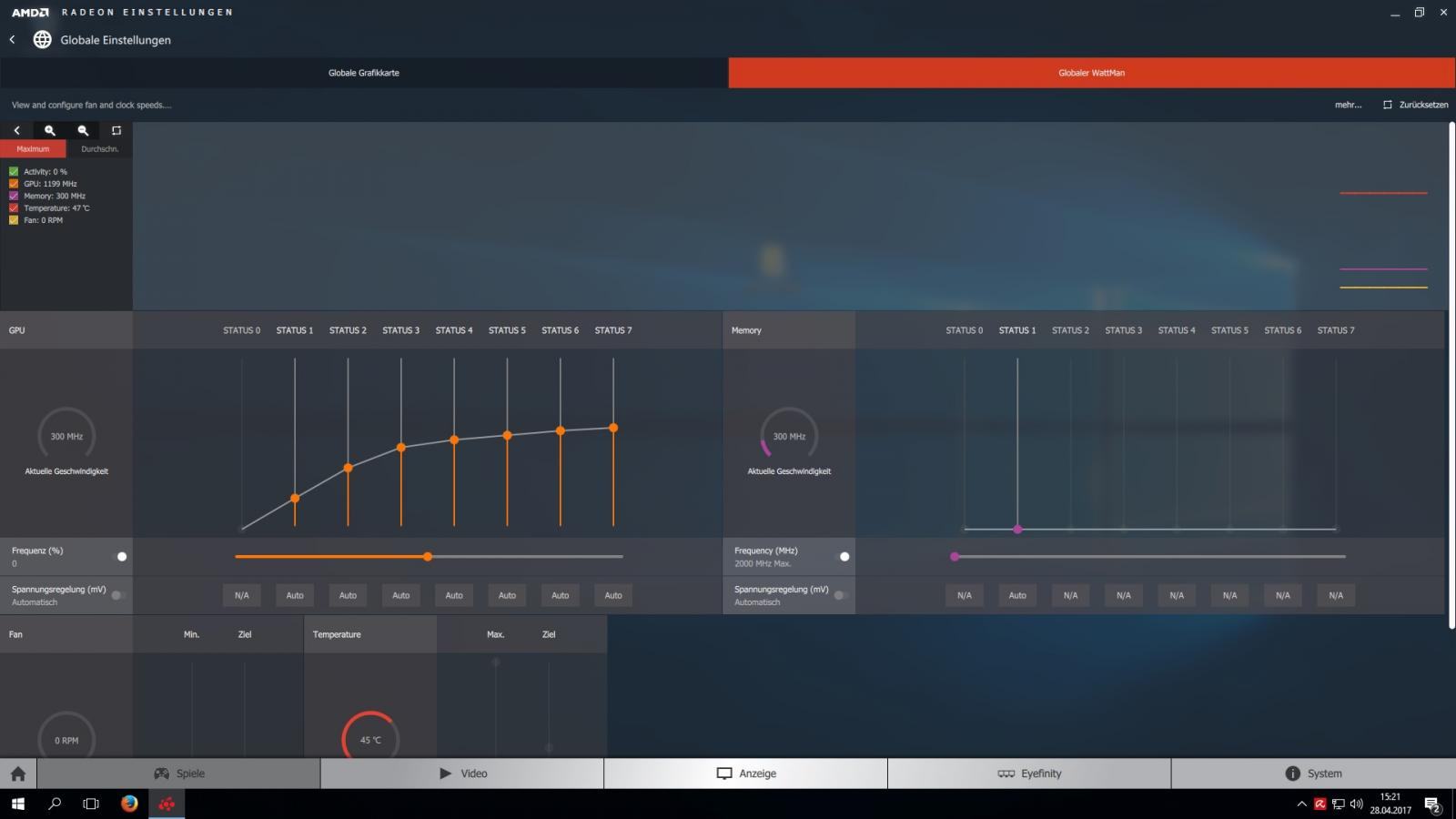This screenshot has height=819, width=1456.
Task: Open the Windows Start menu
Action: point(18,804)
